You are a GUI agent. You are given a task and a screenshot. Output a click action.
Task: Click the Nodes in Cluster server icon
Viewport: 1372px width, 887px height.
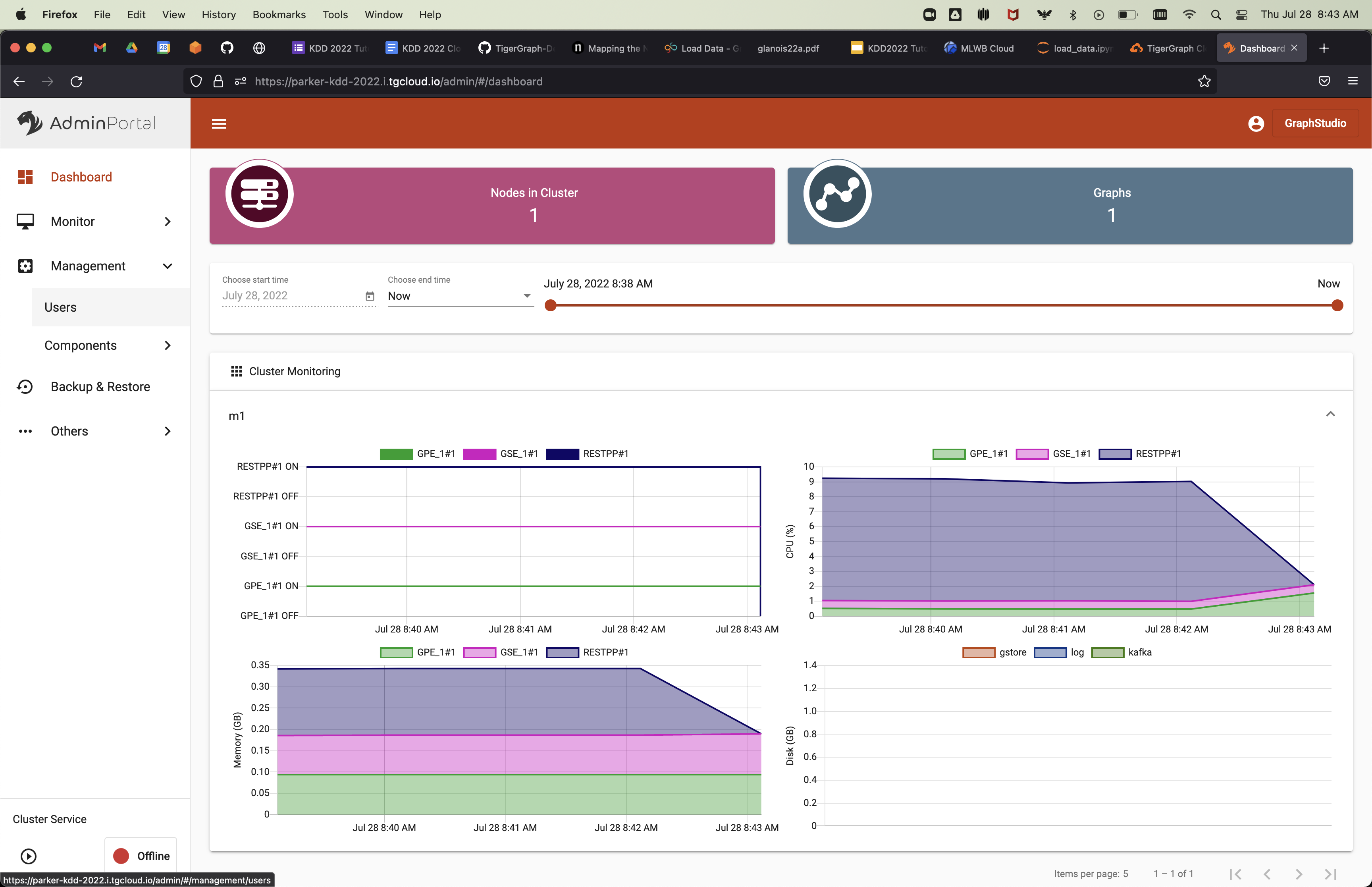[x=260, y=193]
